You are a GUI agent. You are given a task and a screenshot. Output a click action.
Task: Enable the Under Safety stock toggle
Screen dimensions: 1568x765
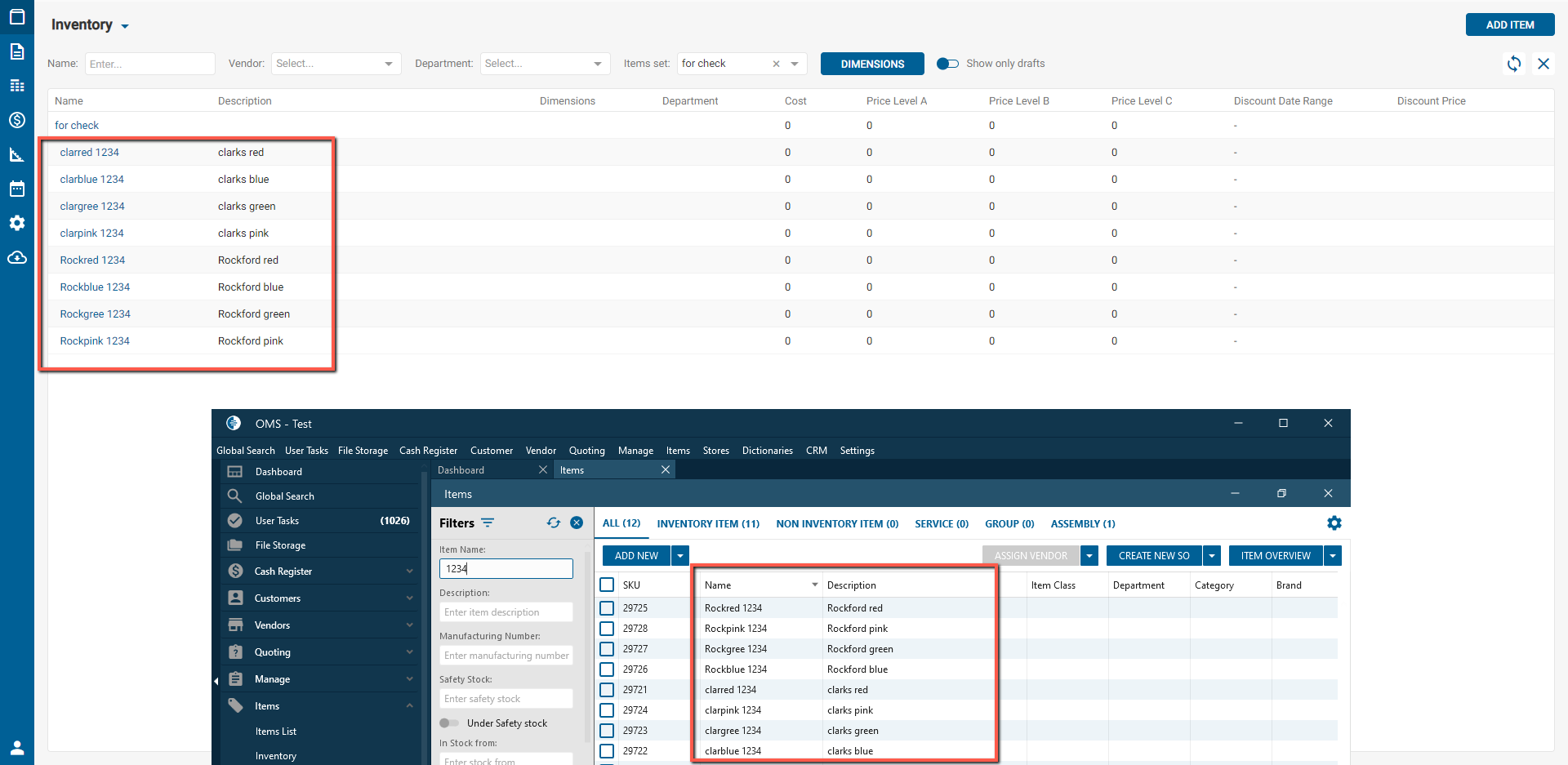click(x=449, y=723)
